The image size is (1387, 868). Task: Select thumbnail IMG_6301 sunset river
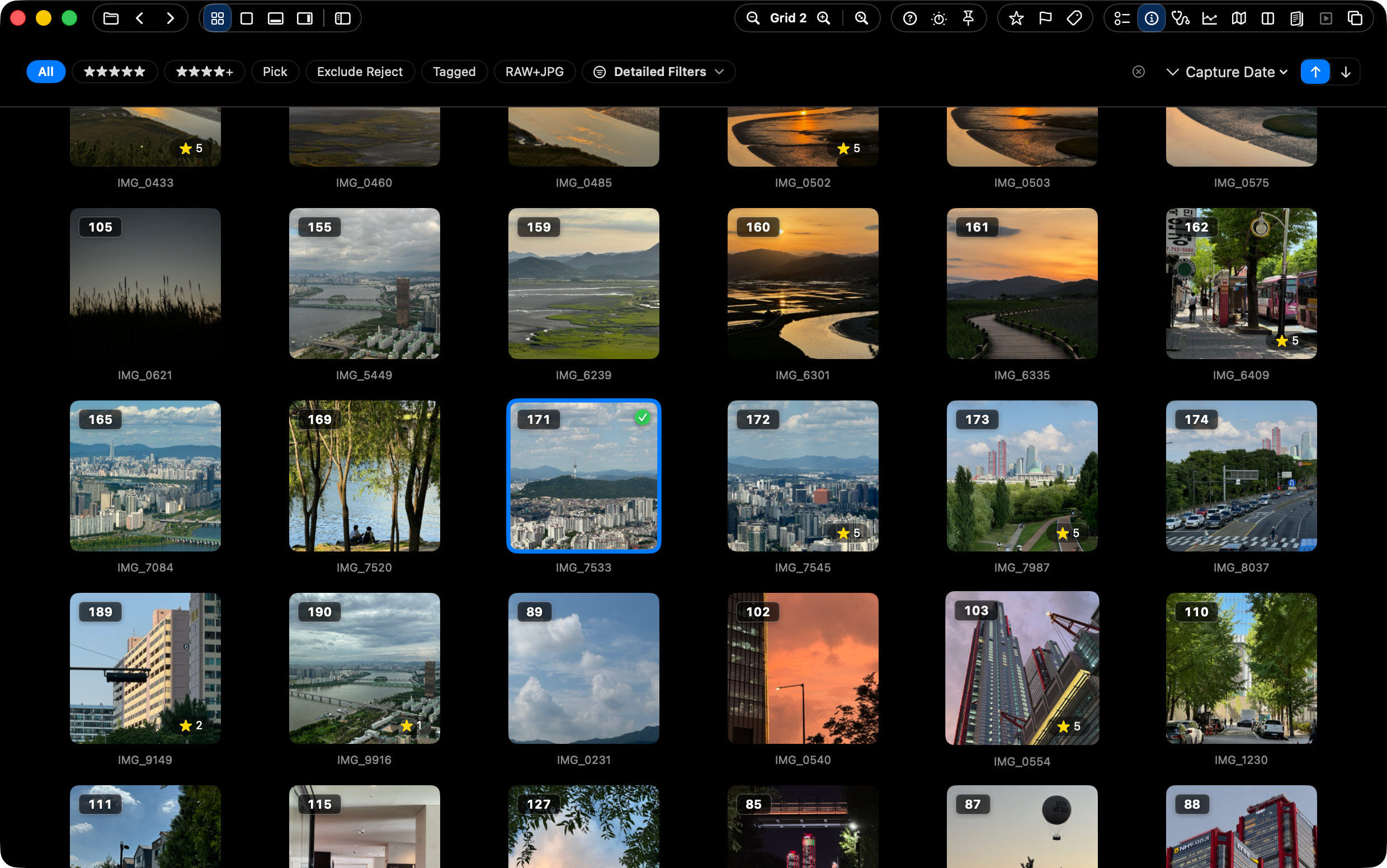tap(803, 284)
